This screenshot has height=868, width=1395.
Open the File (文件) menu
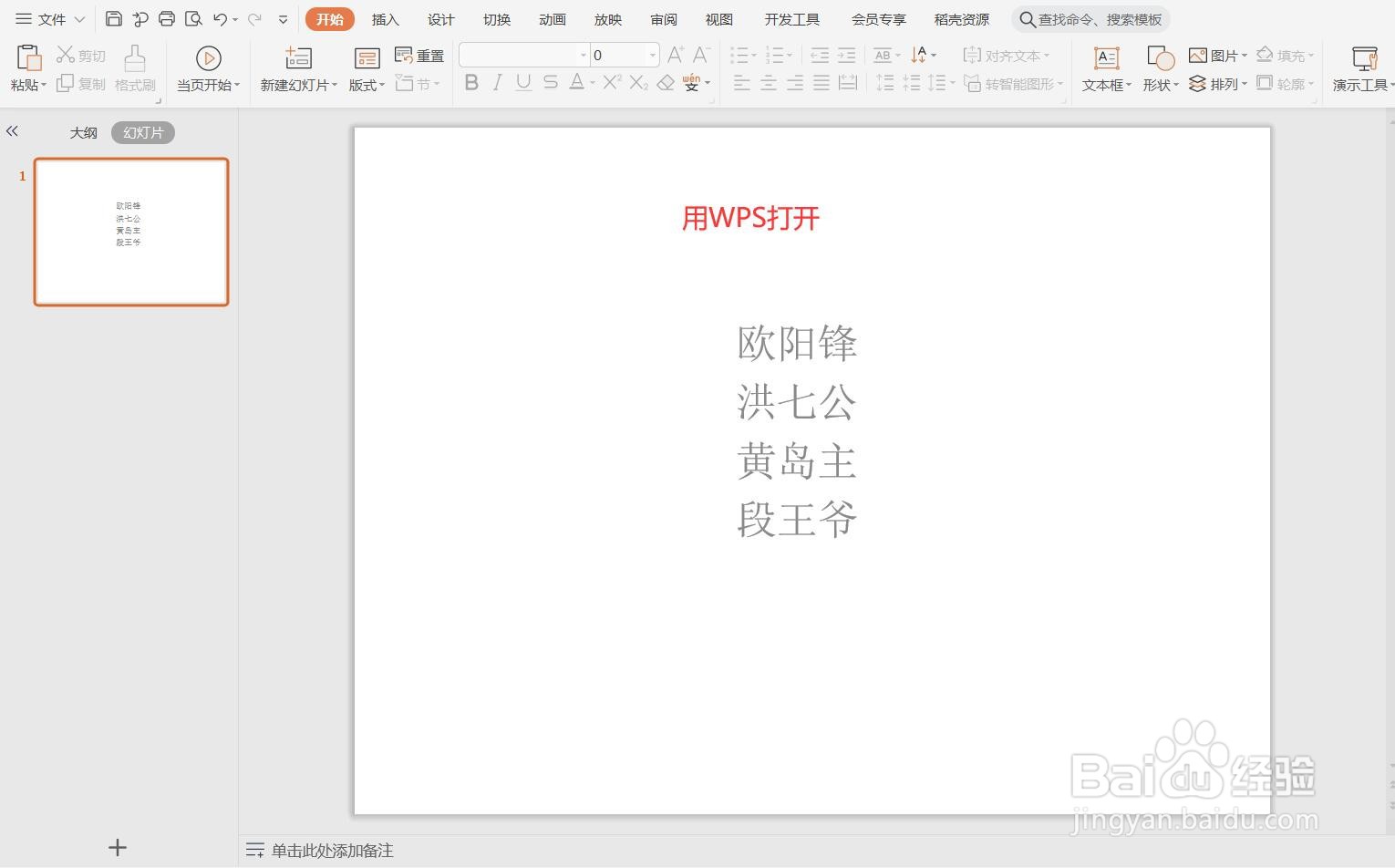click(x=49, y=19)
